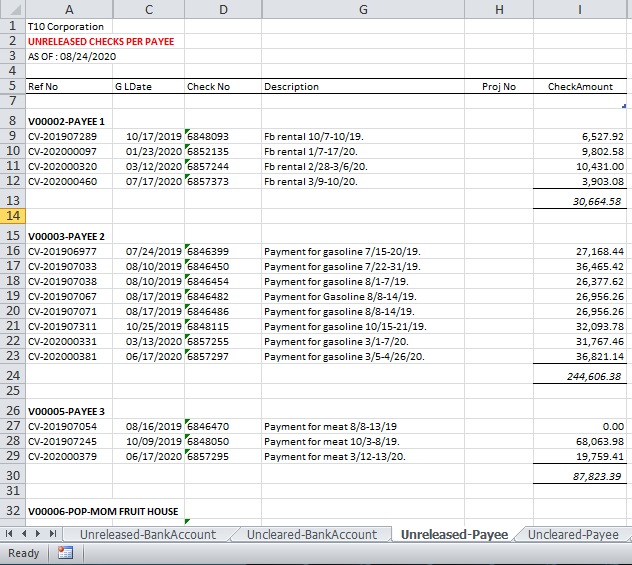Image resolution: width=632 pixels, height=565 pixels.
Task: Select check number 6846450
Action: (223, 266)
